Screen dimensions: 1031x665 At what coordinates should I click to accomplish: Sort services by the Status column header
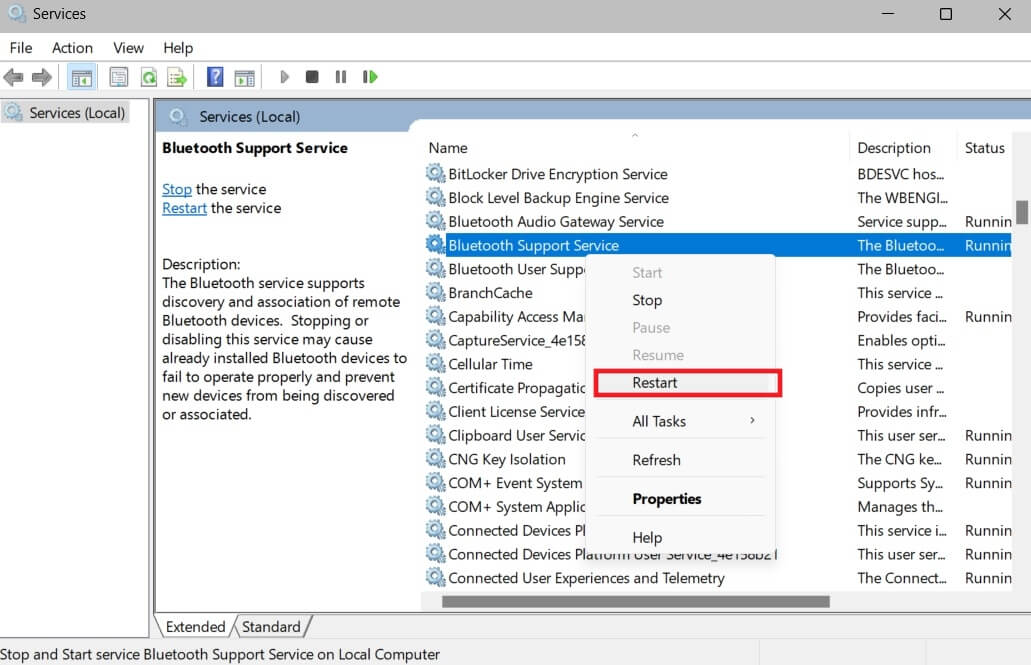(x=985, y=147)
